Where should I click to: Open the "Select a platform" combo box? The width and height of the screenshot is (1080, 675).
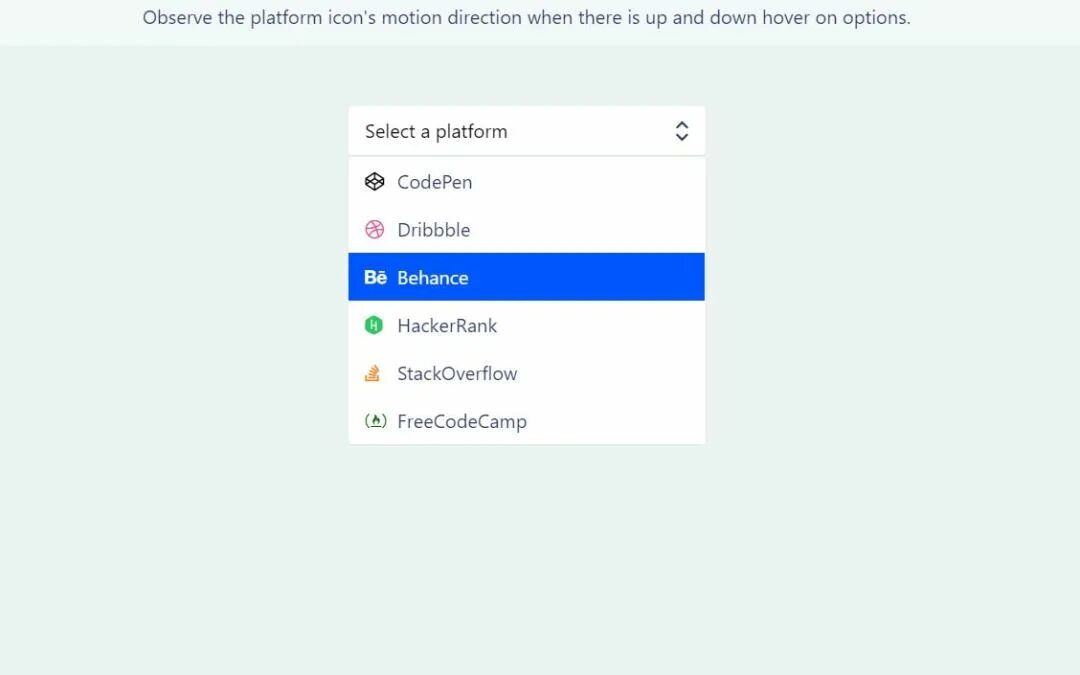[500, 131]
